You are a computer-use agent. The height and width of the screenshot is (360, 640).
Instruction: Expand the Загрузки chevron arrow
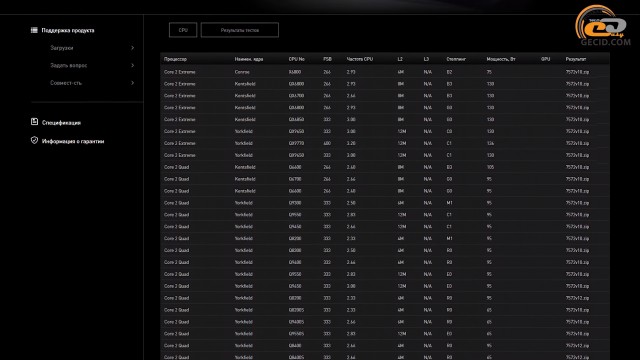click(x=132, y=48)
